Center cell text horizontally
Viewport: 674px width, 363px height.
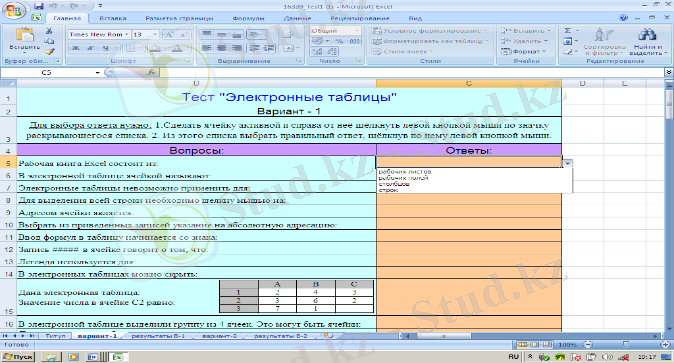click(221, 48)
